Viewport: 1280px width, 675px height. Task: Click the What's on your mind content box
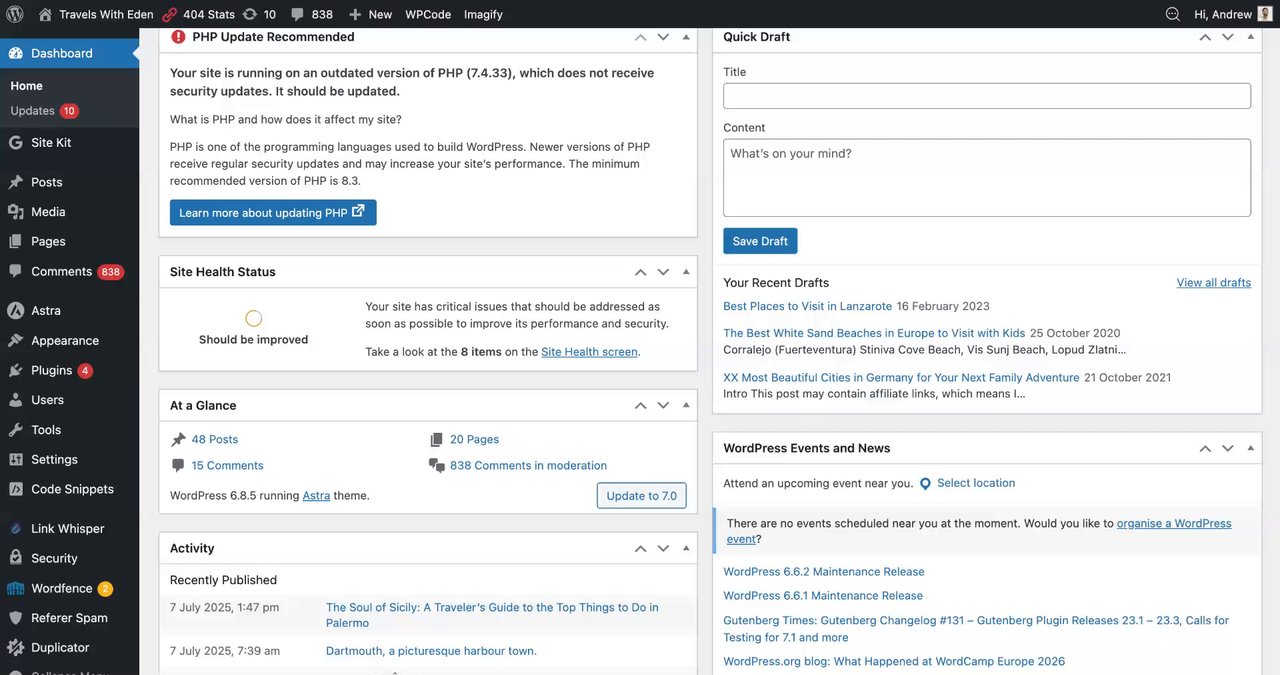point(987,178)
